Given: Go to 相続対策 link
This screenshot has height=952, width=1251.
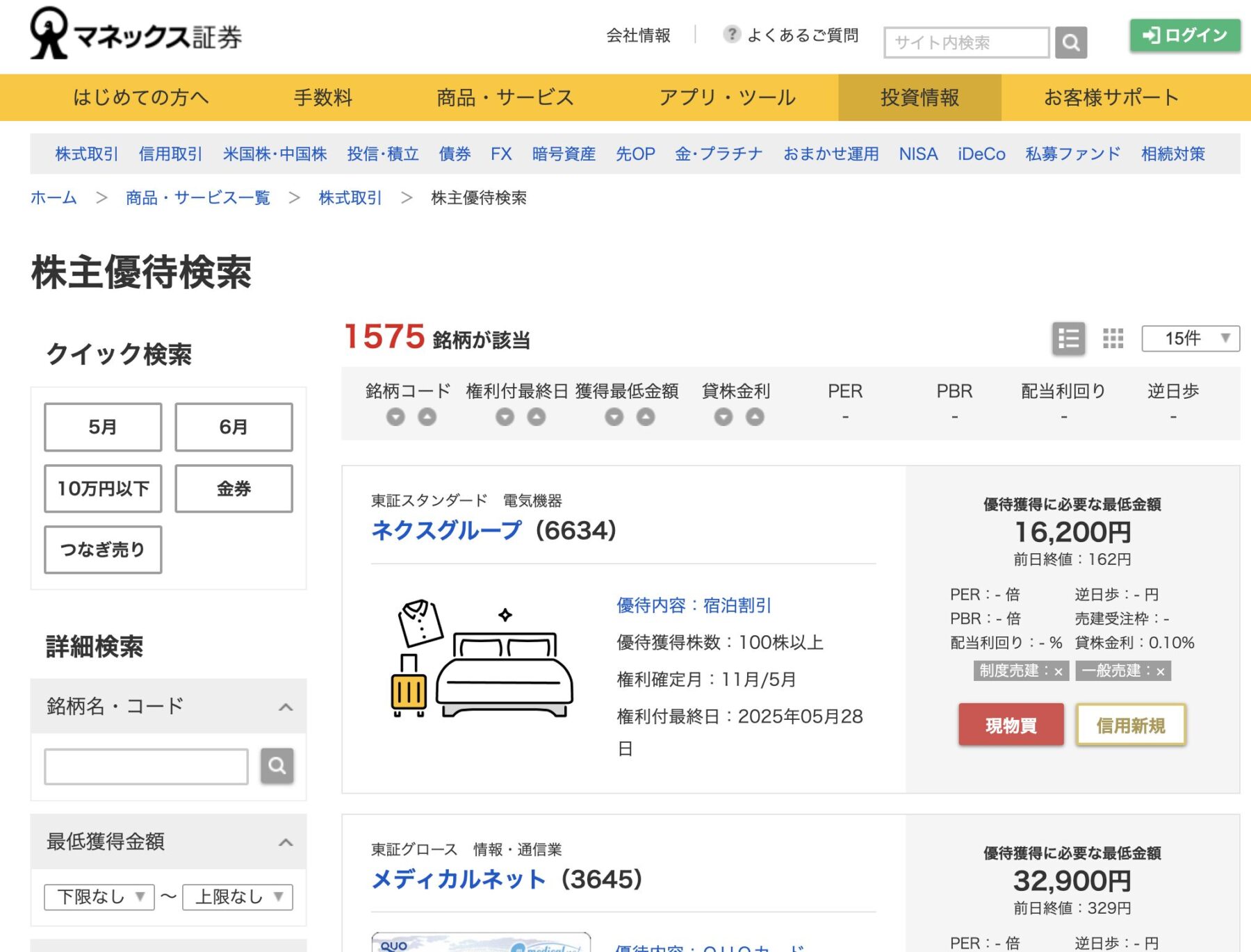Looking at the screenshot, I should (x=1173, y=154).
